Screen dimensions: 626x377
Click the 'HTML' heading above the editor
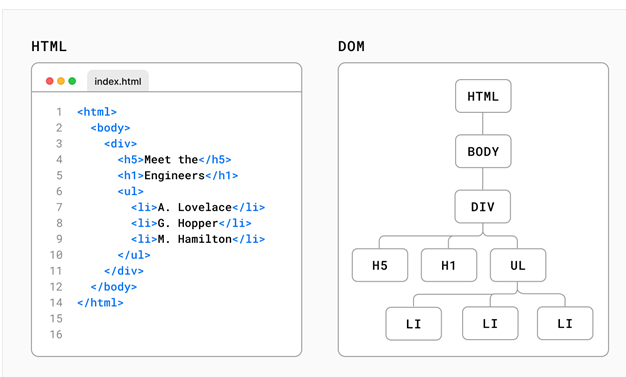(x=49, y=46)
